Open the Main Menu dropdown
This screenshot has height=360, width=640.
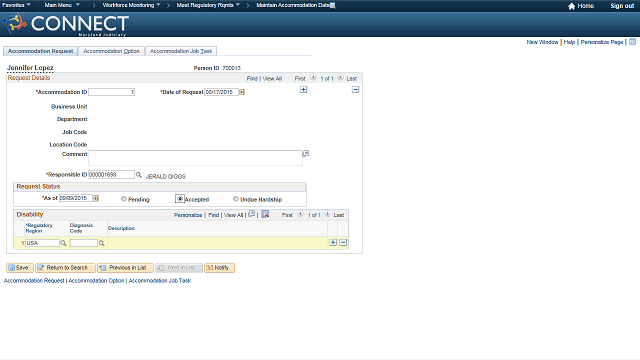pos(62,5)
